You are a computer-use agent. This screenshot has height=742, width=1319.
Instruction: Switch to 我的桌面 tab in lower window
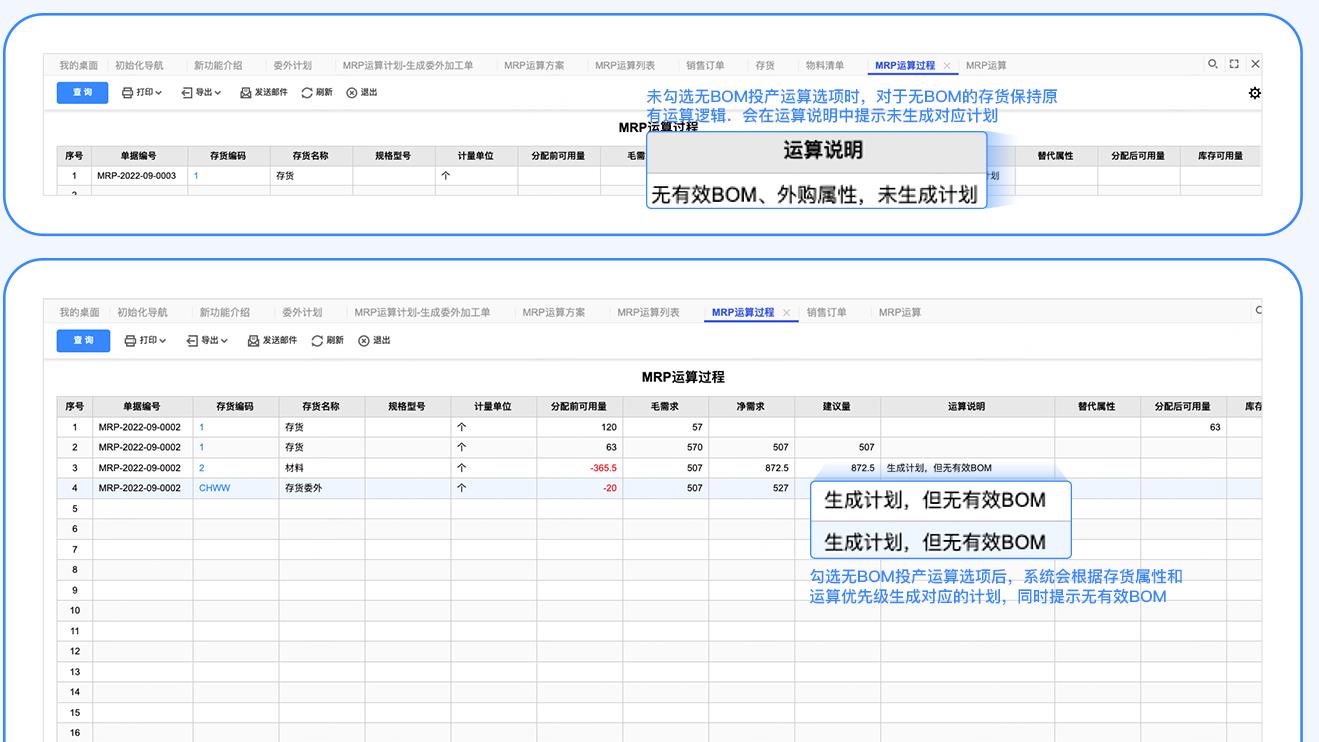80,312
